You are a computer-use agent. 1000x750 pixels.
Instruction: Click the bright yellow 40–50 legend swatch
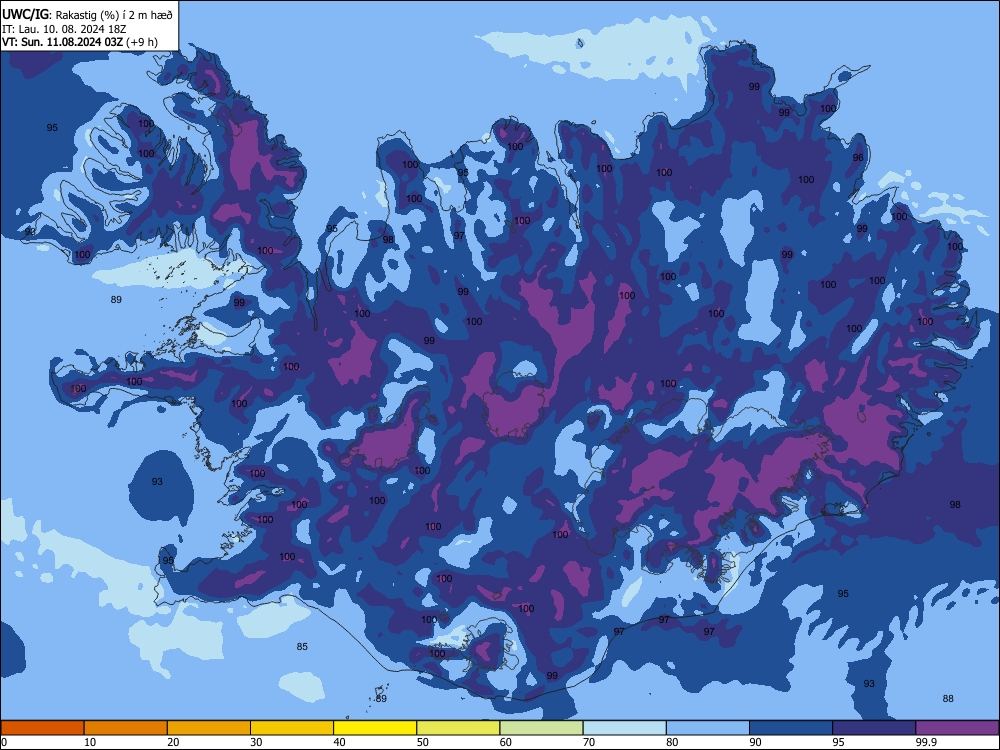click(375, 728)
